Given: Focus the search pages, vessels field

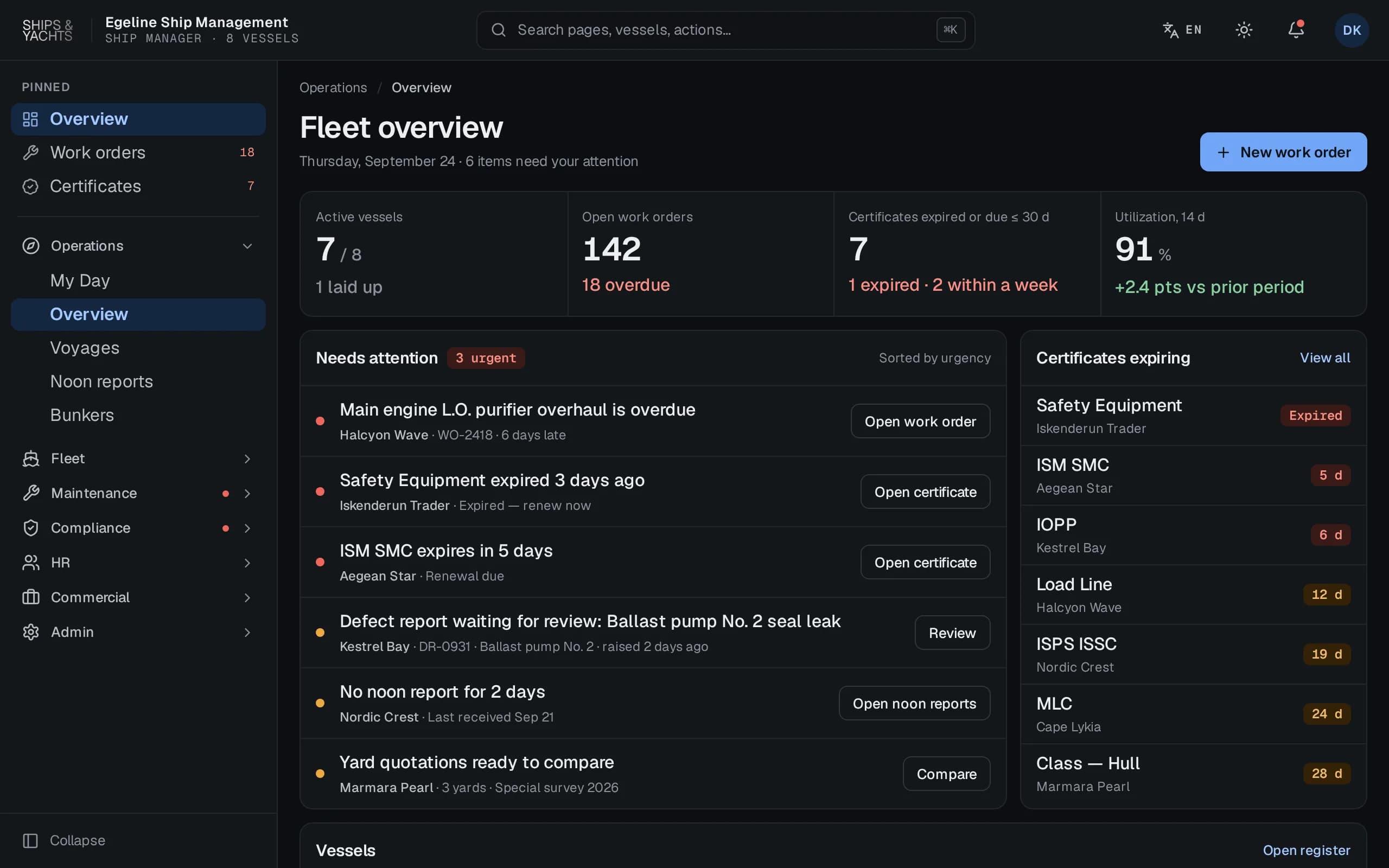Looking at the screenshot, I should coord(725,30).
